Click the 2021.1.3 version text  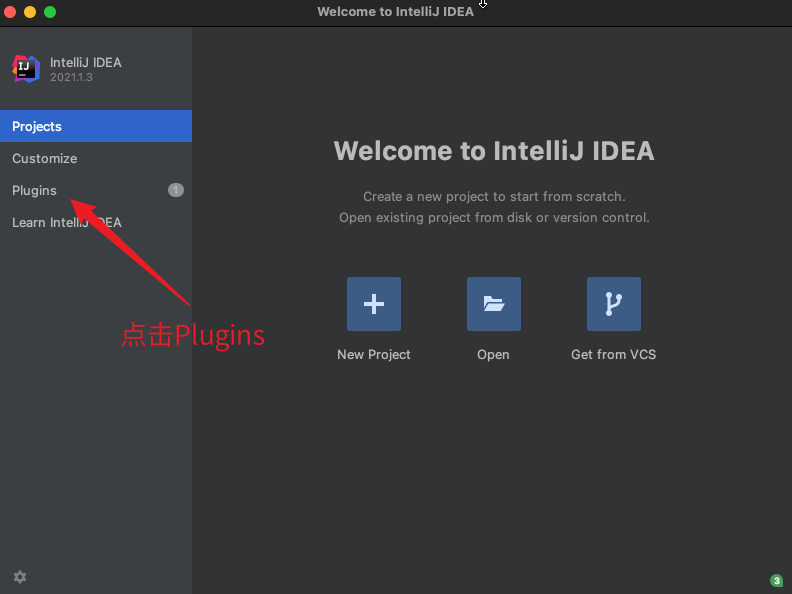pos(71,78)
